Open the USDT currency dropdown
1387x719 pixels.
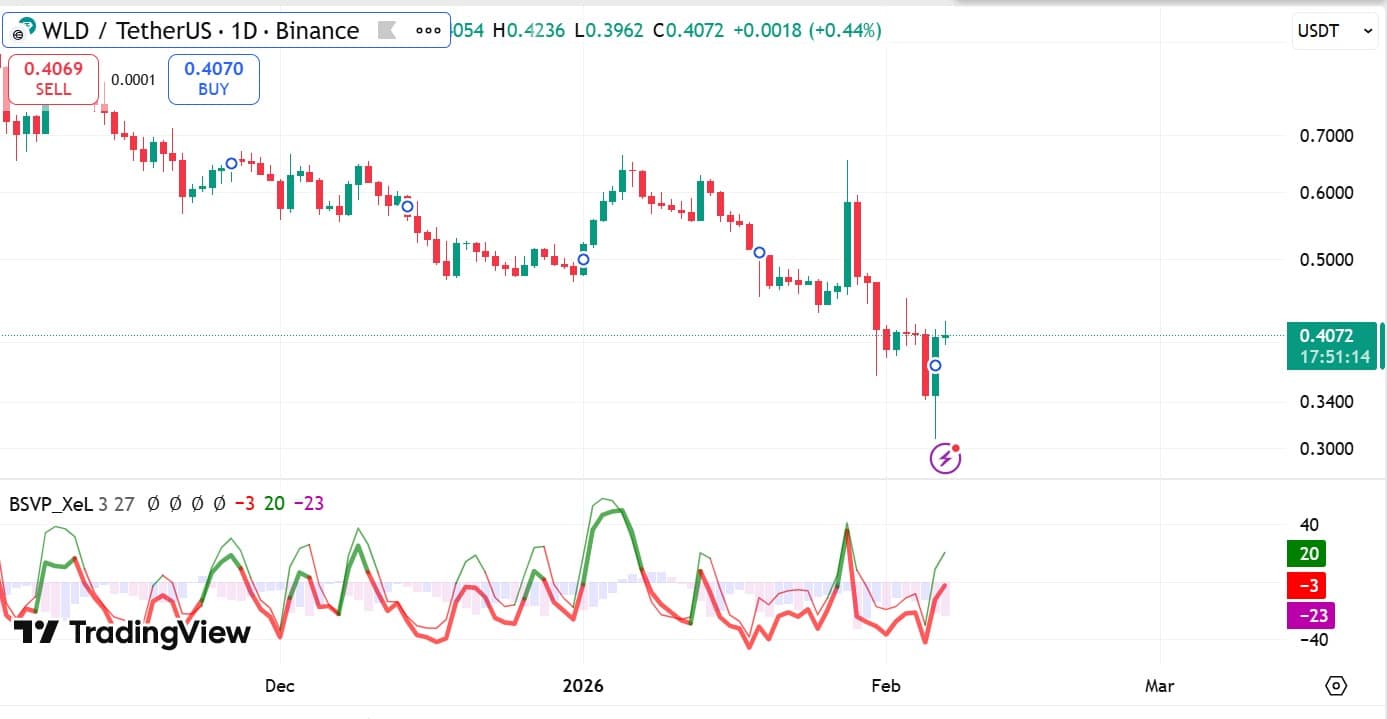click(x=1334, y=31)
